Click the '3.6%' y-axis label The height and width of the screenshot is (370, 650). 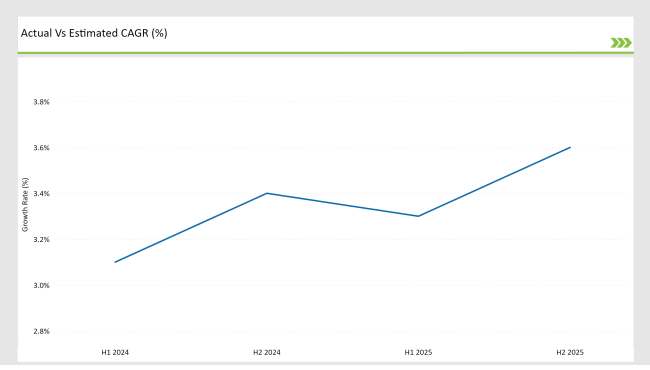click(x=41, y=148)
